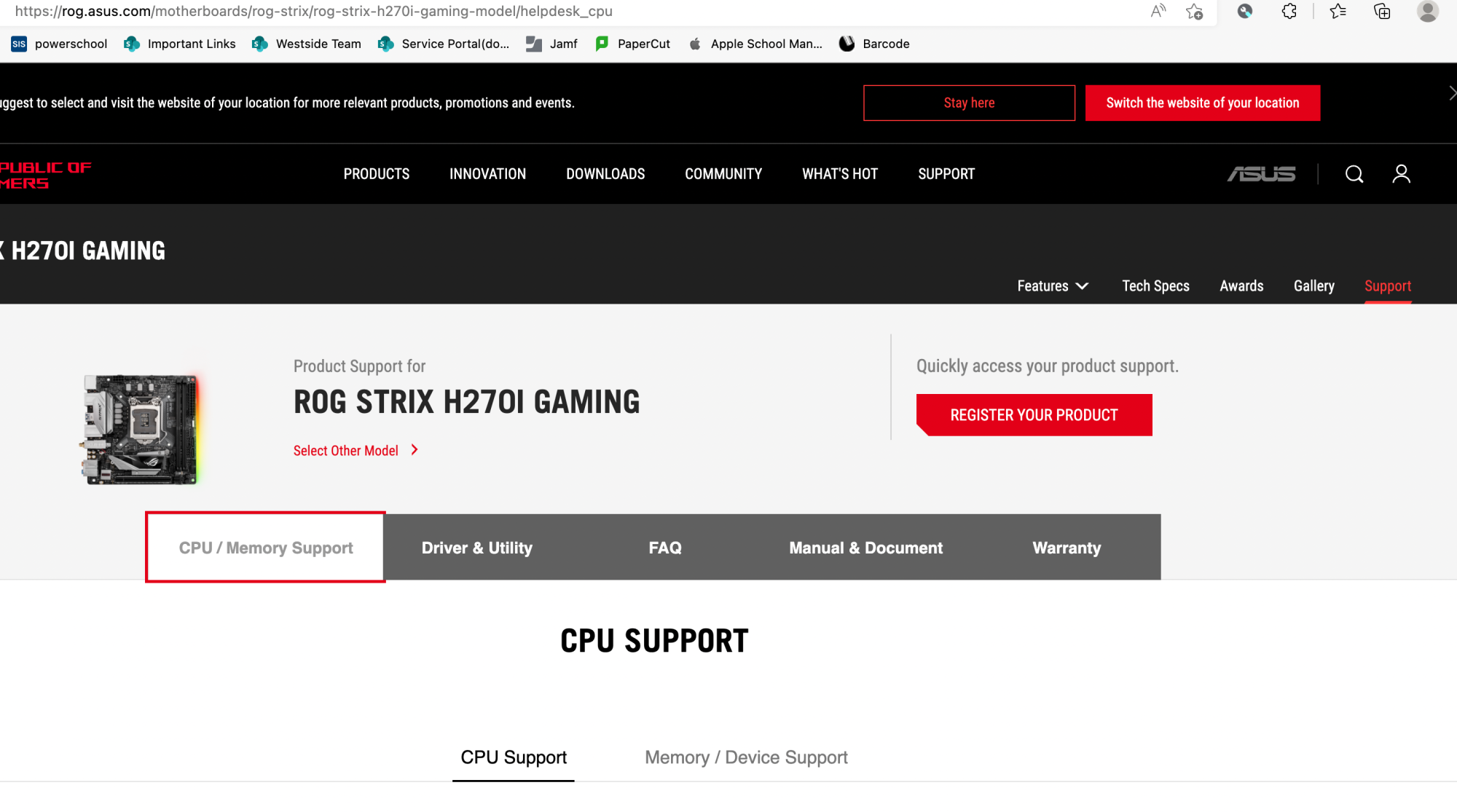Click REGISTER YOUR PRODUCT button
This screenshot has height=812, width=1457.
pos(1034,415)
